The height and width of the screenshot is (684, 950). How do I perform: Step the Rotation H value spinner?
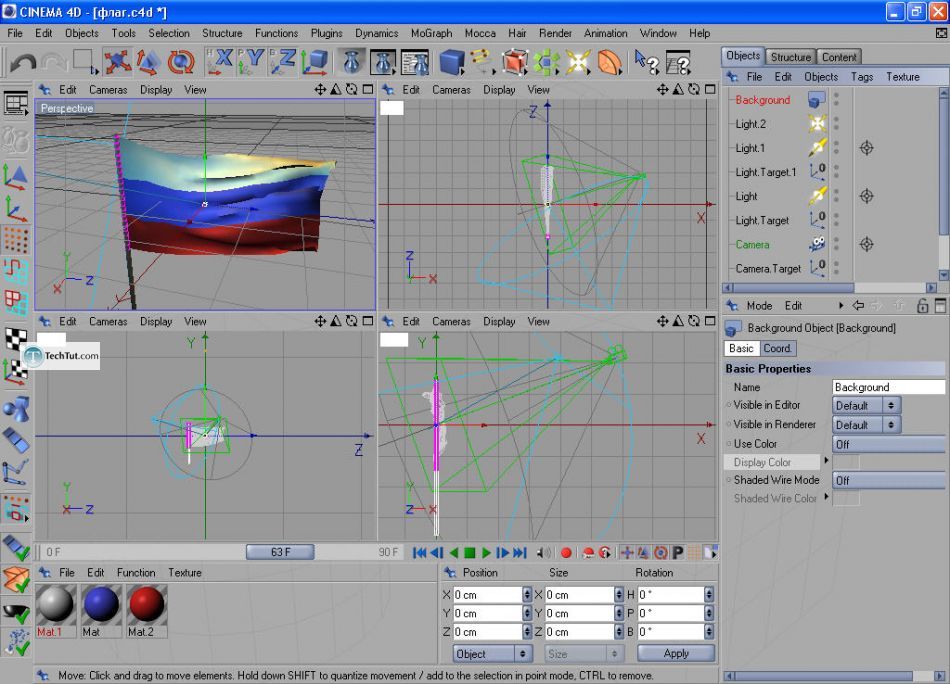709,595
